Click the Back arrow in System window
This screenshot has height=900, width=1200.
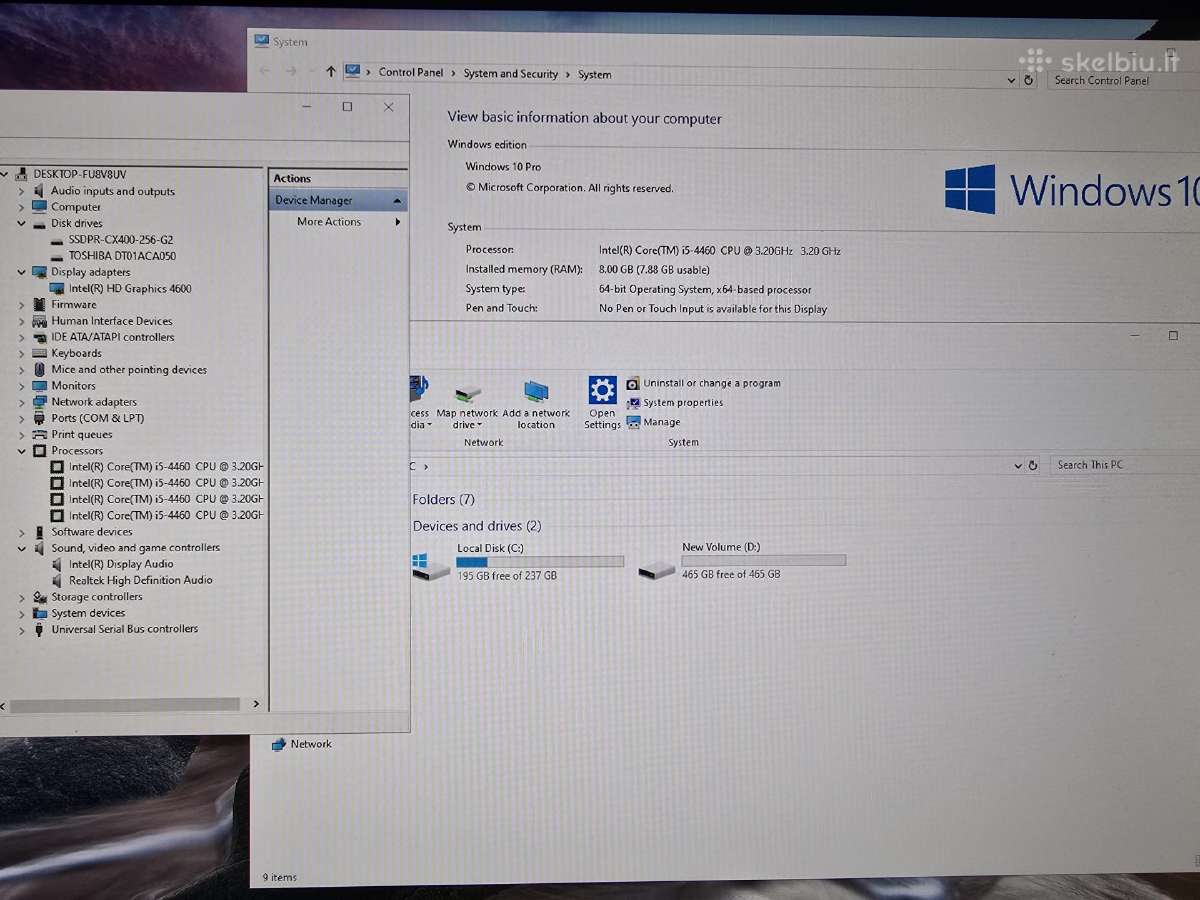tap(264, 71)
